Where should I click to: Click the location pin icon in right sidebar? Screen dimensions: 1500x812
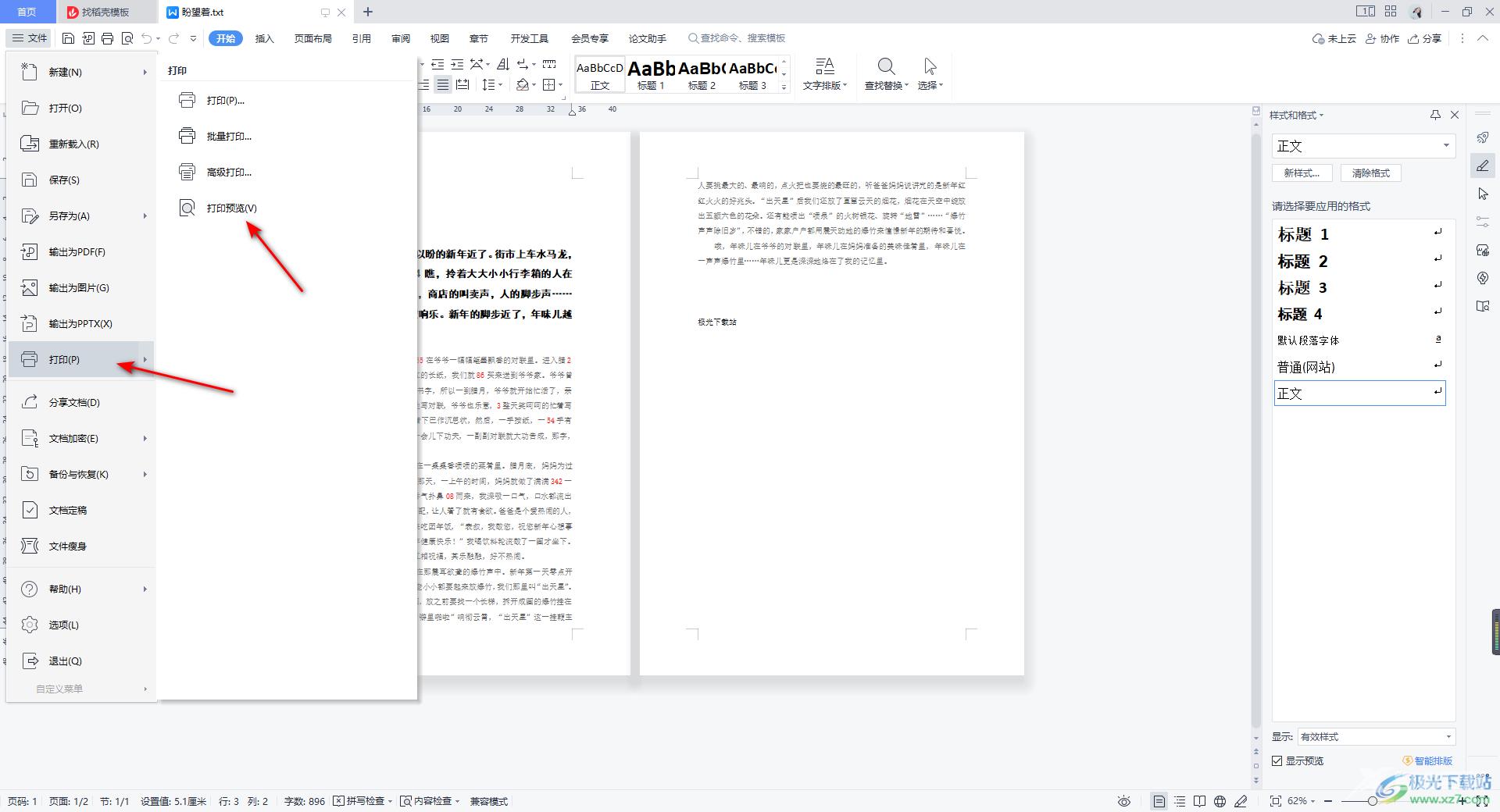click(1483, 278)
